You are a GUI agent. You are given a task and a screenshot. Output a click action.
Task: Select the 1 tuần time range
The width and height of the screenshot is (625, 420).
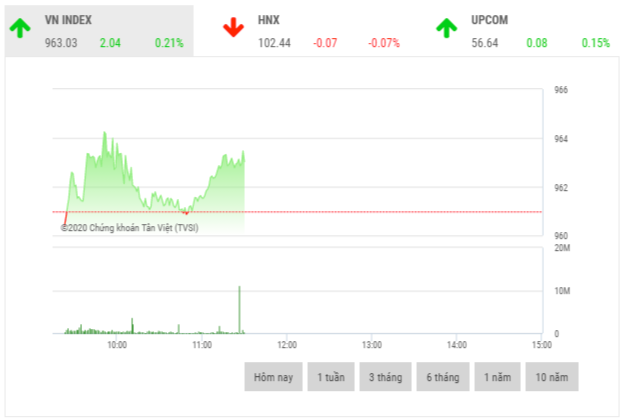[331, 377]
